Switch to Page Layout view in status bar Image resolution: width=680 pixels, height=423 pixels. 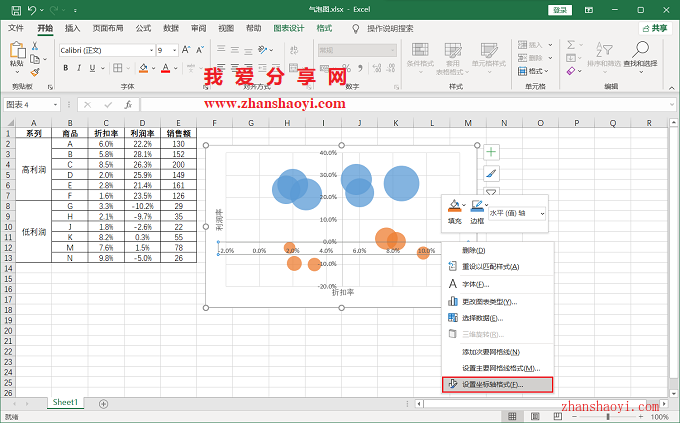pyautogui.click(x=535, y=416)
